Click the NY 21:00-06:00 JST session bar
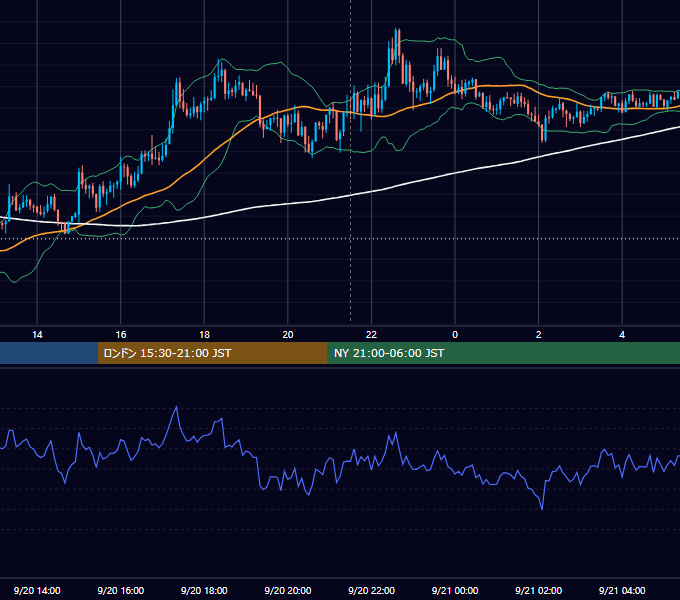This screenshot has height=600, width=680. pos(503,353)
